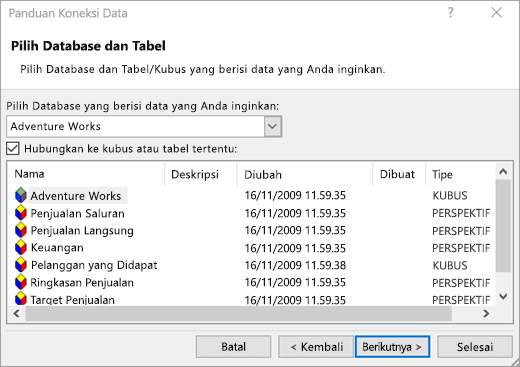520x367 pixels.
Task: Click PERSPEKTIF type of Keuangan row
Action: (x=461, y=248)
